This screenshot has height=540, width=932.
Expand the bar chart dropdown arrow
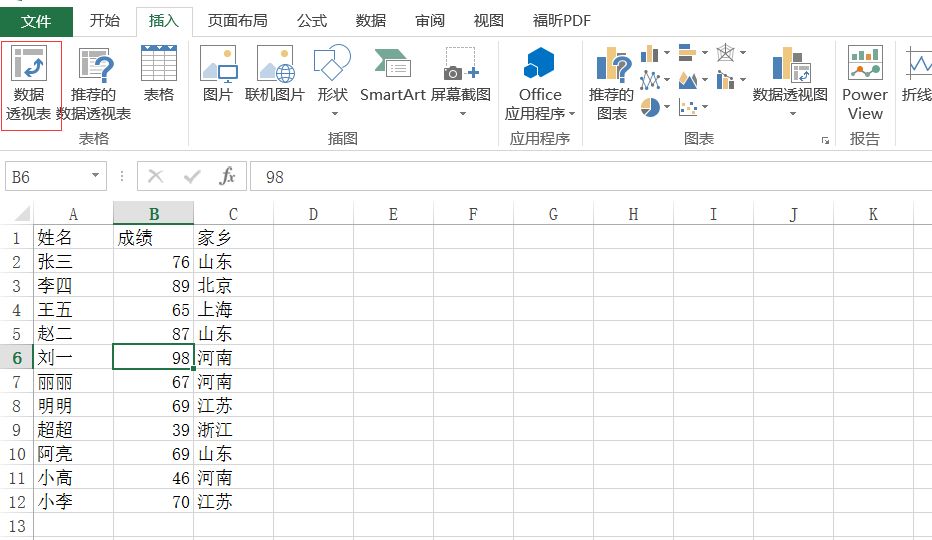(705, 53)
